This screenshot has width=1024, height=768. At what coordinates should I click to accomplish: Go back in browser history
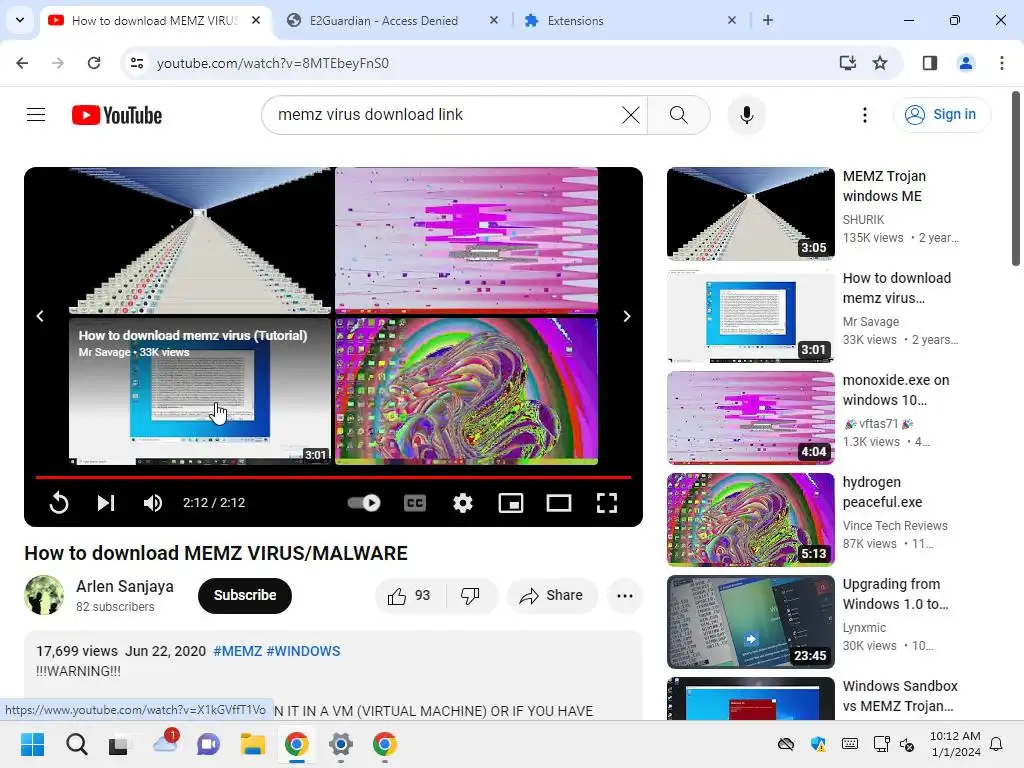[22, 63]
